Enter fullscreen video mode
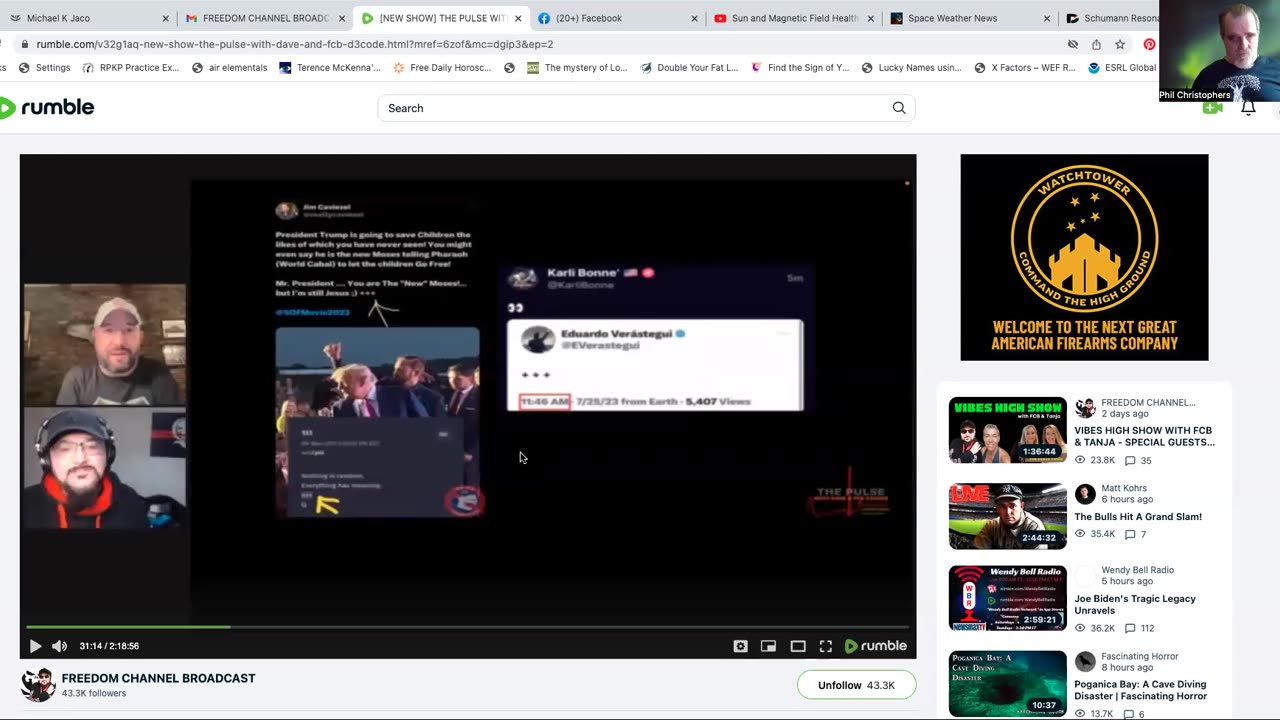 (x=826, y=646)
